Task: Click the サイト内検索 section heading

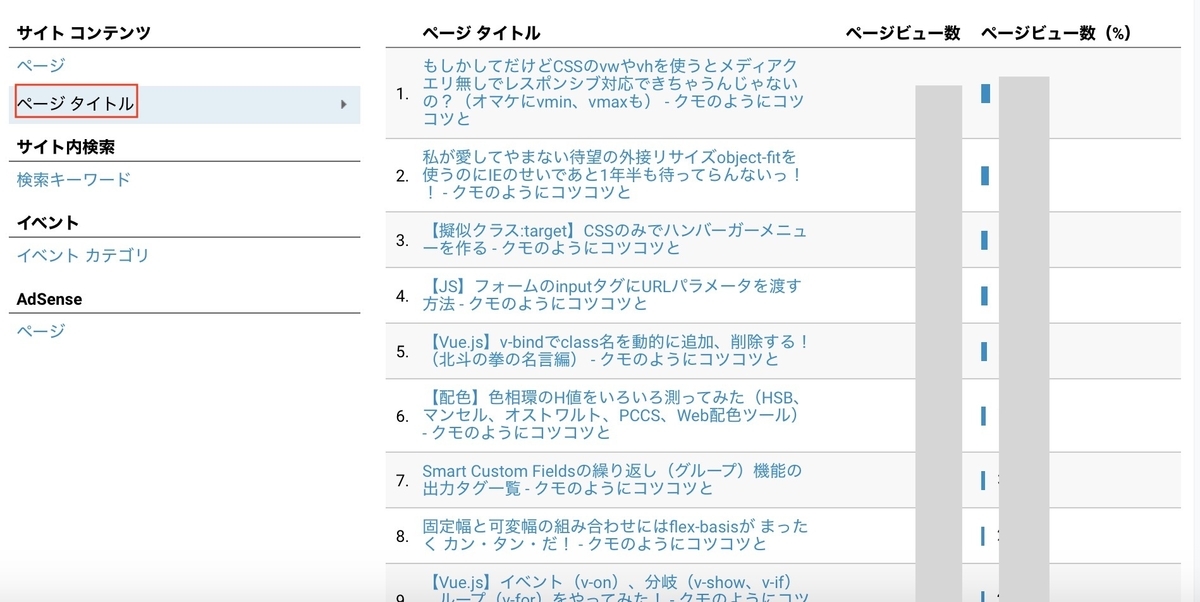Action: tap(66, 147)
